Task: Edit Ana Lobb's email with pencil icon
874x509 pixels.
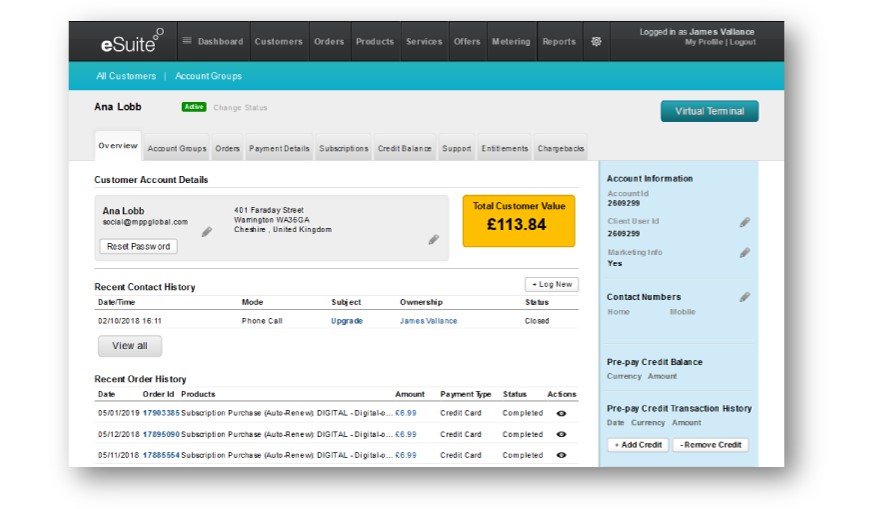Action: point(207,231)
